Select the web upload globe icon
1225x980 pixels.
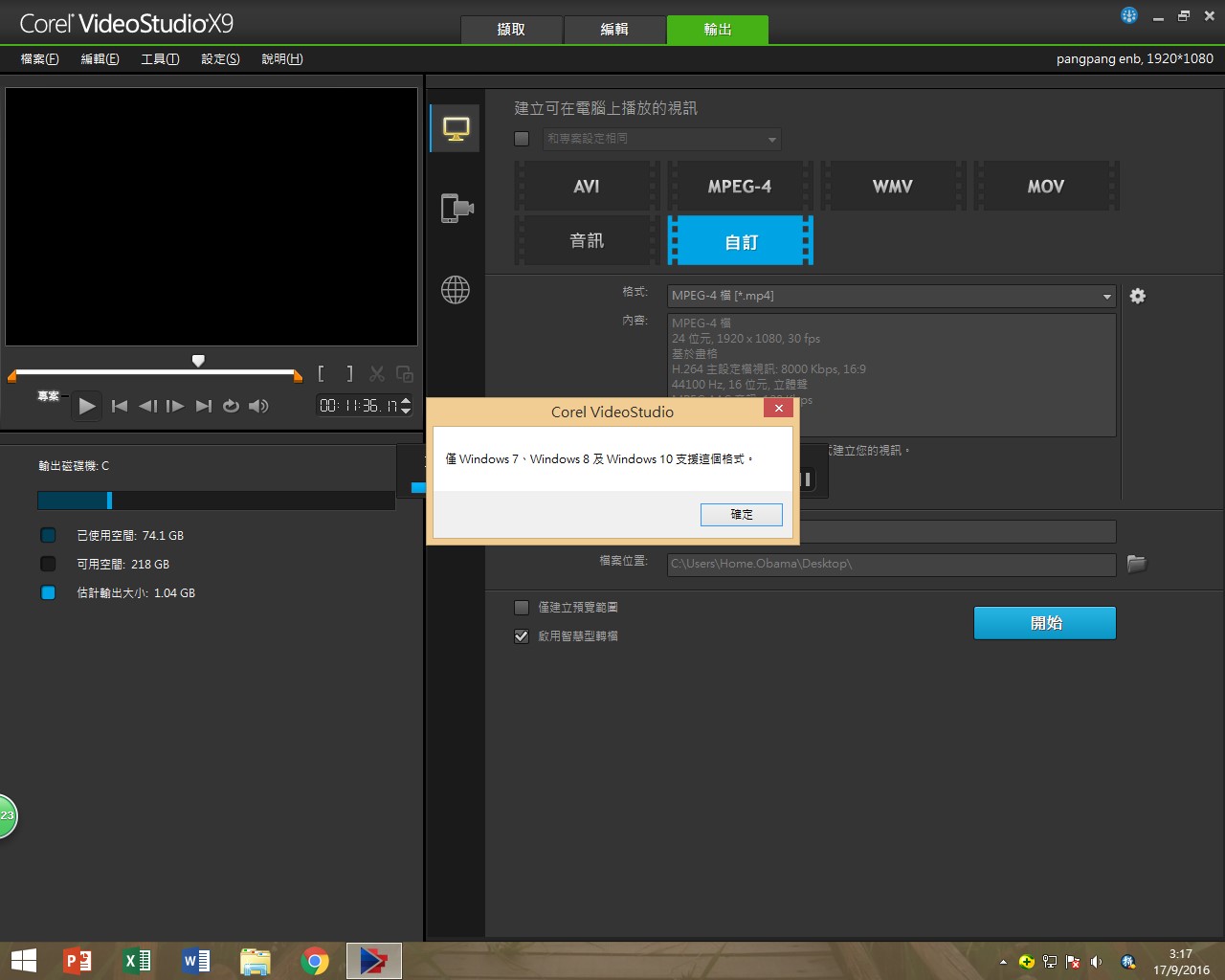(456, 289)
